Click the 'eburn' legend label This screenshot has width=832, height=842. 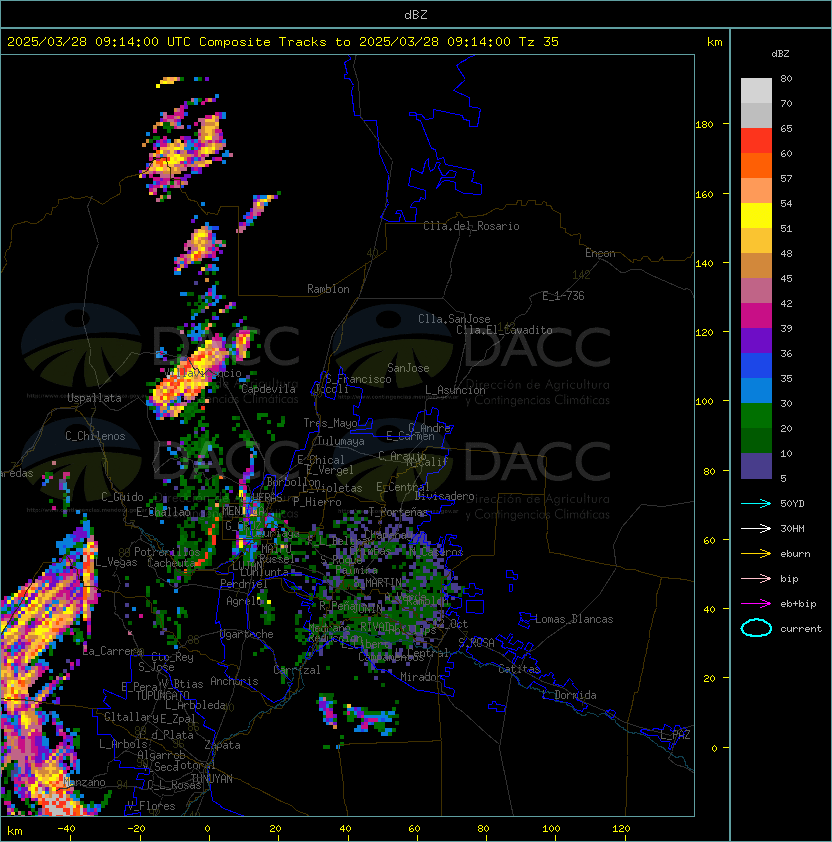click(x=795, y=554)
